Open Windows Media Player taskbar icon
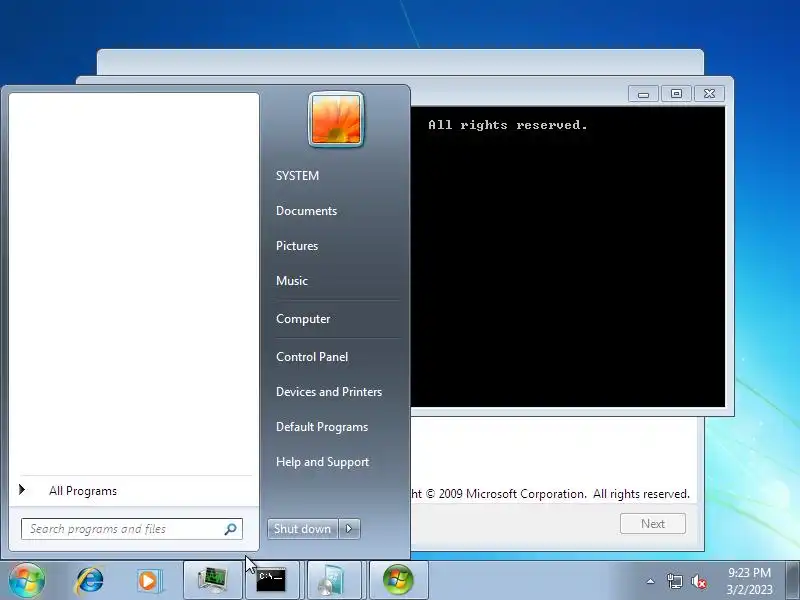 pyautogui.click(x=149, y=581)
